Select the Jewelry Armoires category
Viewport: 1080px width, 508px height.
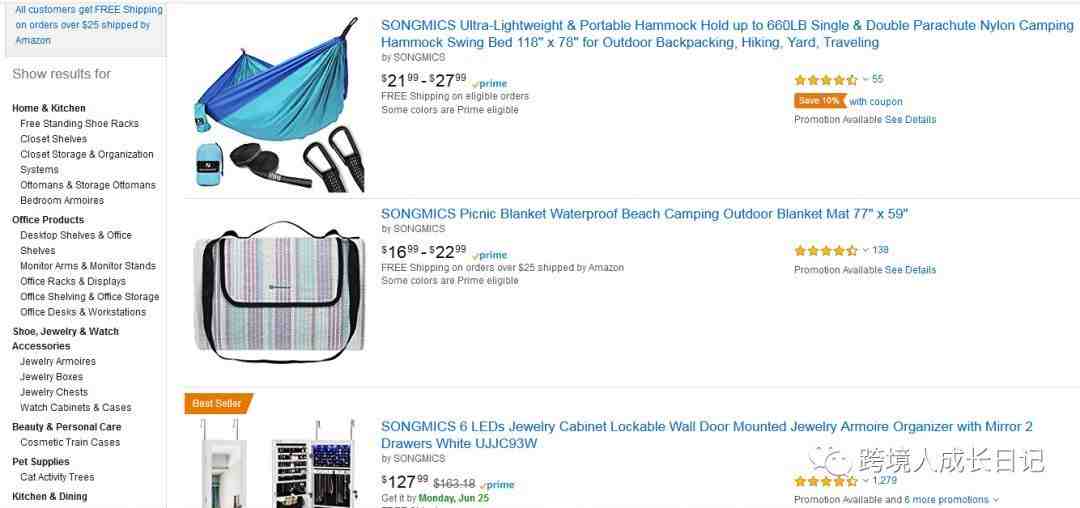[58, 361]
